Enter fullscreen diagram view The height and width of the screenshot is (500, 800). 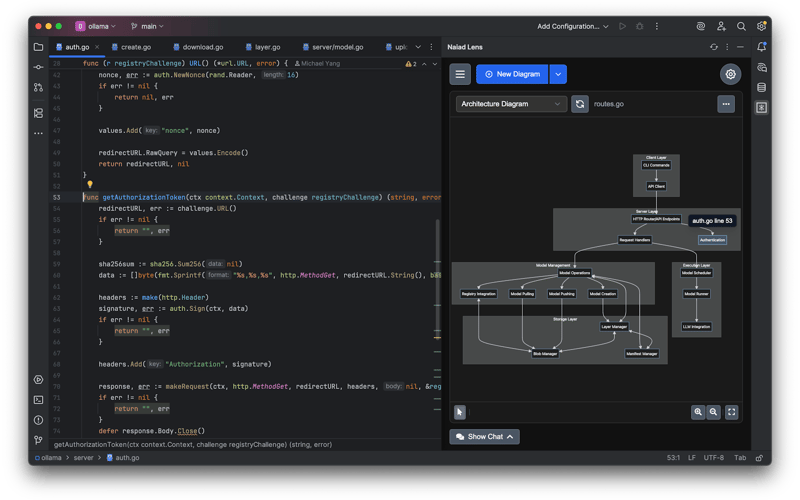tap(732, 411)
